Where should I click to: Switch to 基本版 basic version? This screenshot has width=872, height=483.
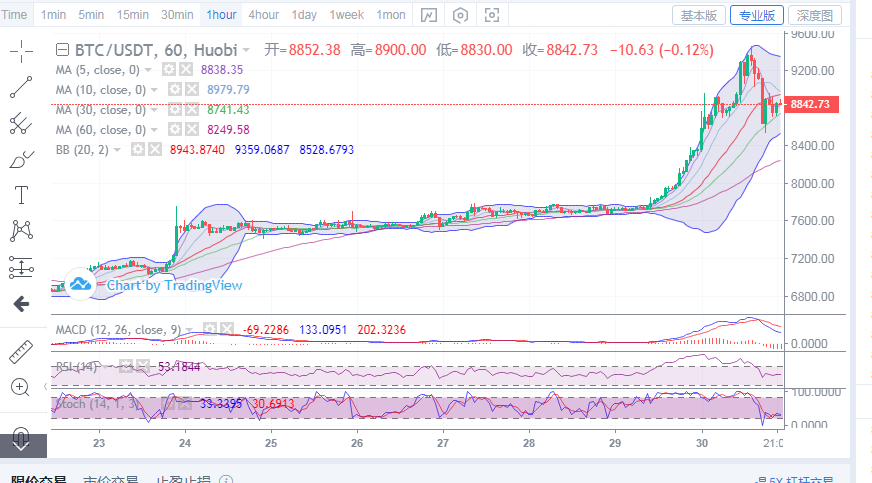(x=699, y=16)
